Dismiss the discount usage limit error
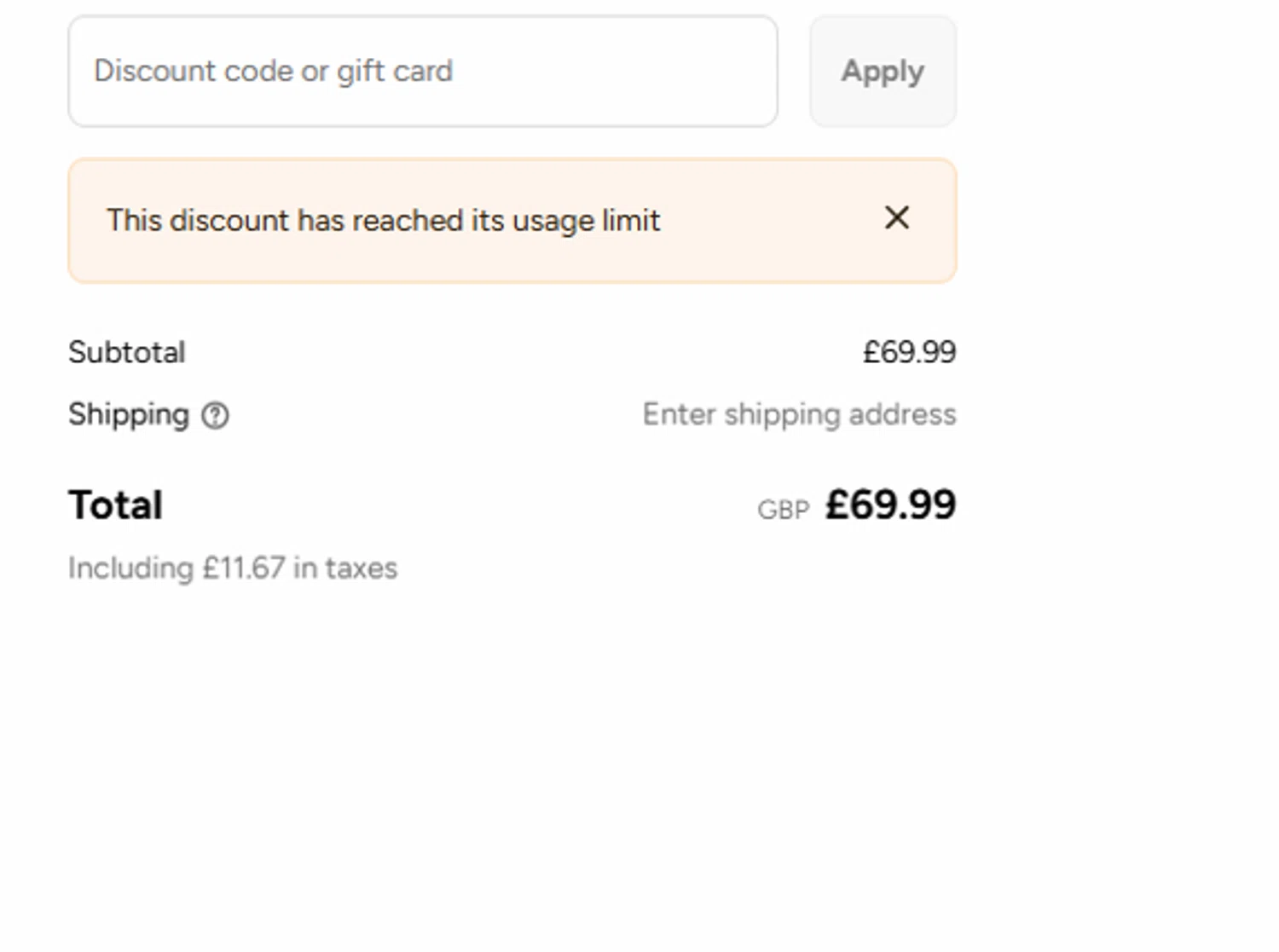This screenshot has height=952, width=1279. pyautogui.click(x=896, y=218)
